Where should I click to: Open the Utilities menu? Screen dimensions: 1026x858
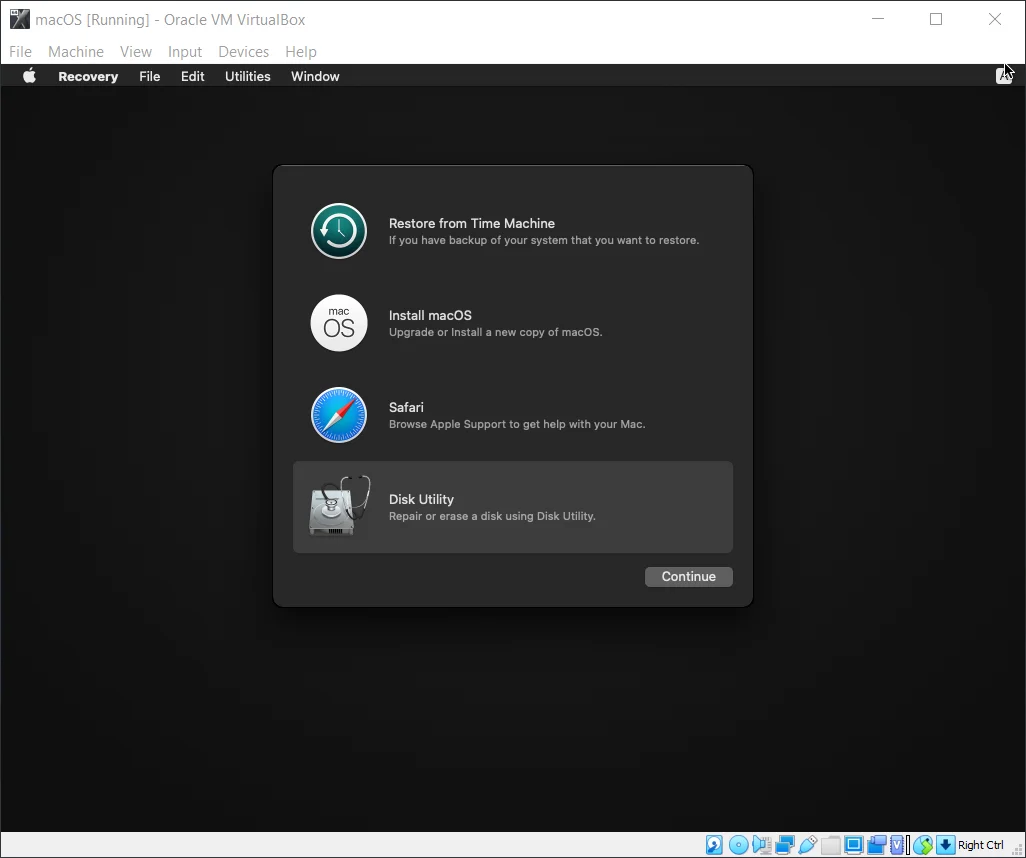coord(248,77)
